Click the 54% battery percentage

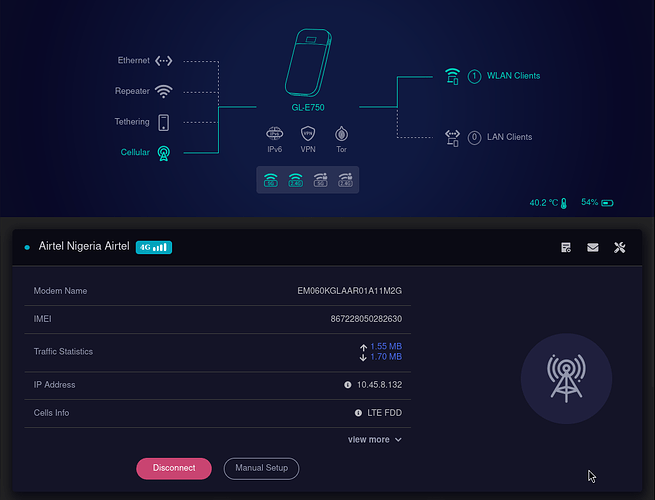pos(589,203)
